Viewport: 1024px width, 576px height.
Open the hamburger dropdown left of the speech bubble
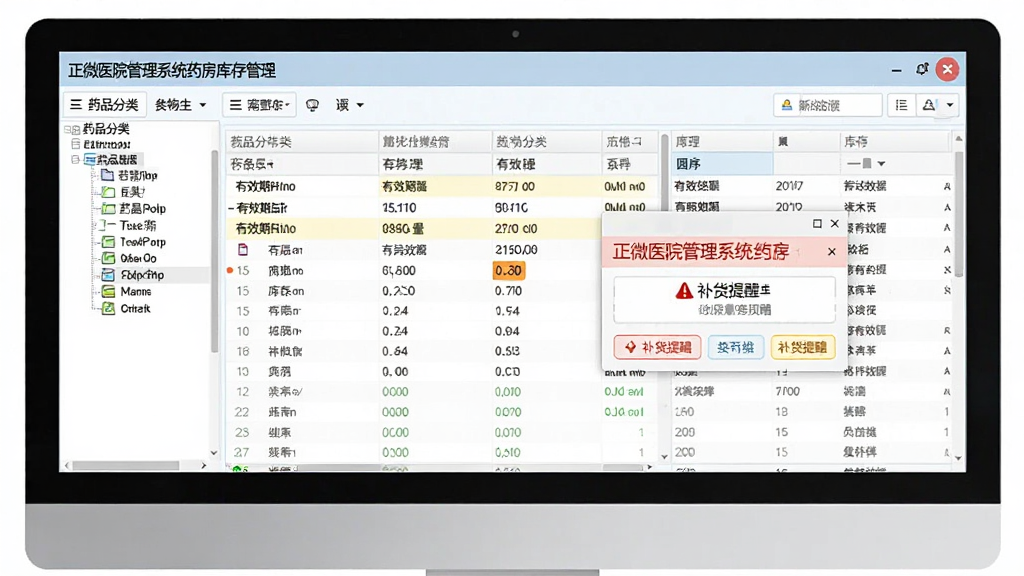[259, 105]
